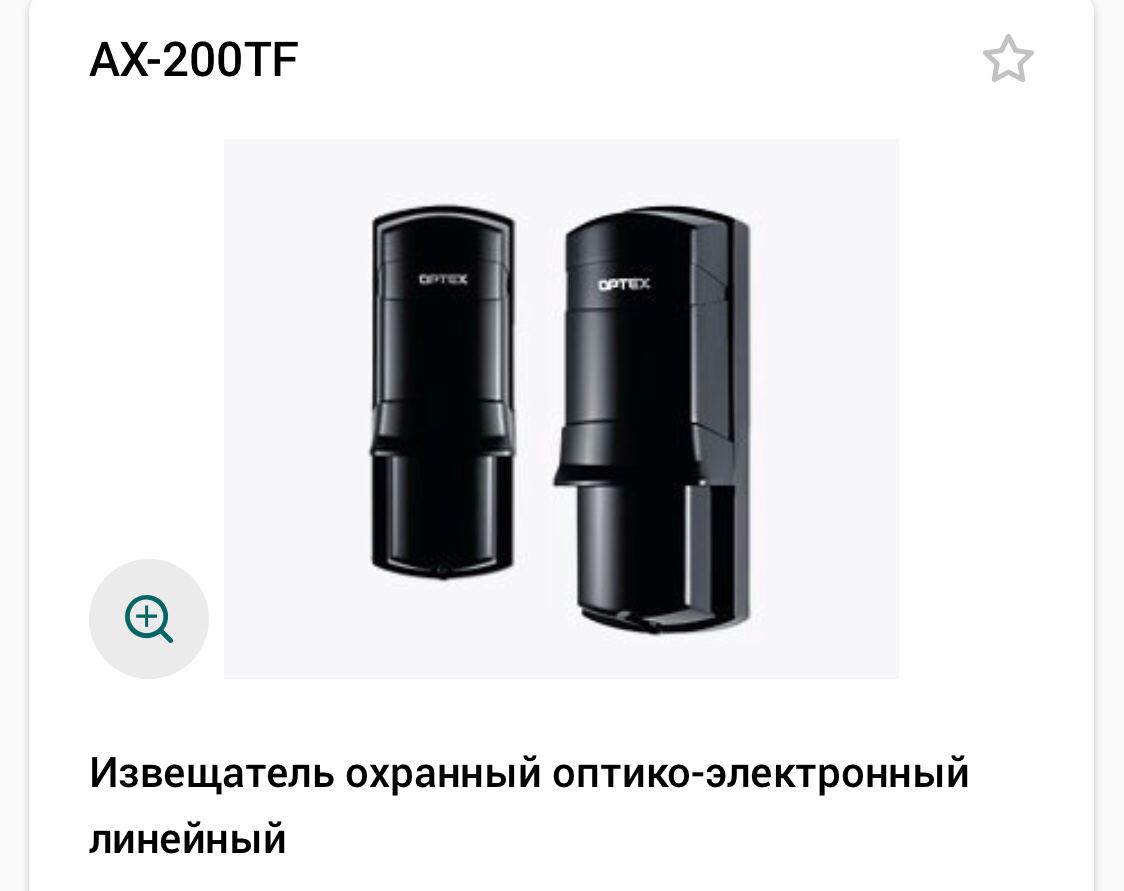1124x891 pixels.
Task: Click the light gray image background area
Action: tap(824, 409)
